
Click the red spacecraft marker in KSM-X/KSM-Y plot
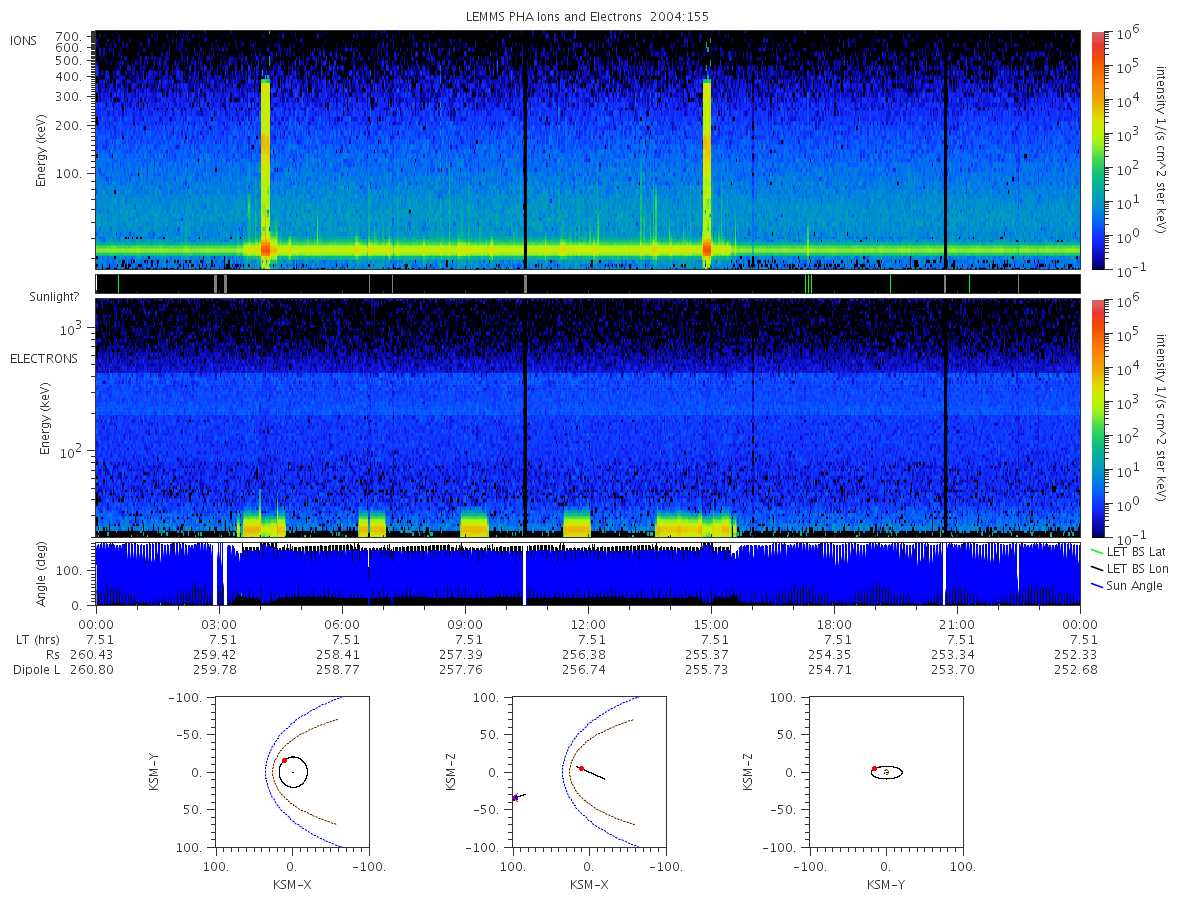[284, 761]
